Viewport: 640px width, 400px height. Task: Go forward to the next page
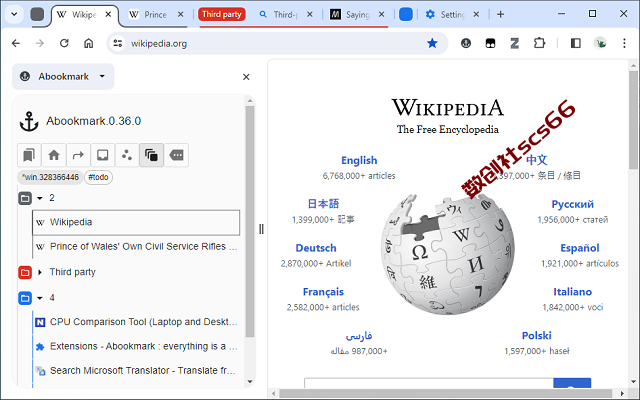[40, 43]
